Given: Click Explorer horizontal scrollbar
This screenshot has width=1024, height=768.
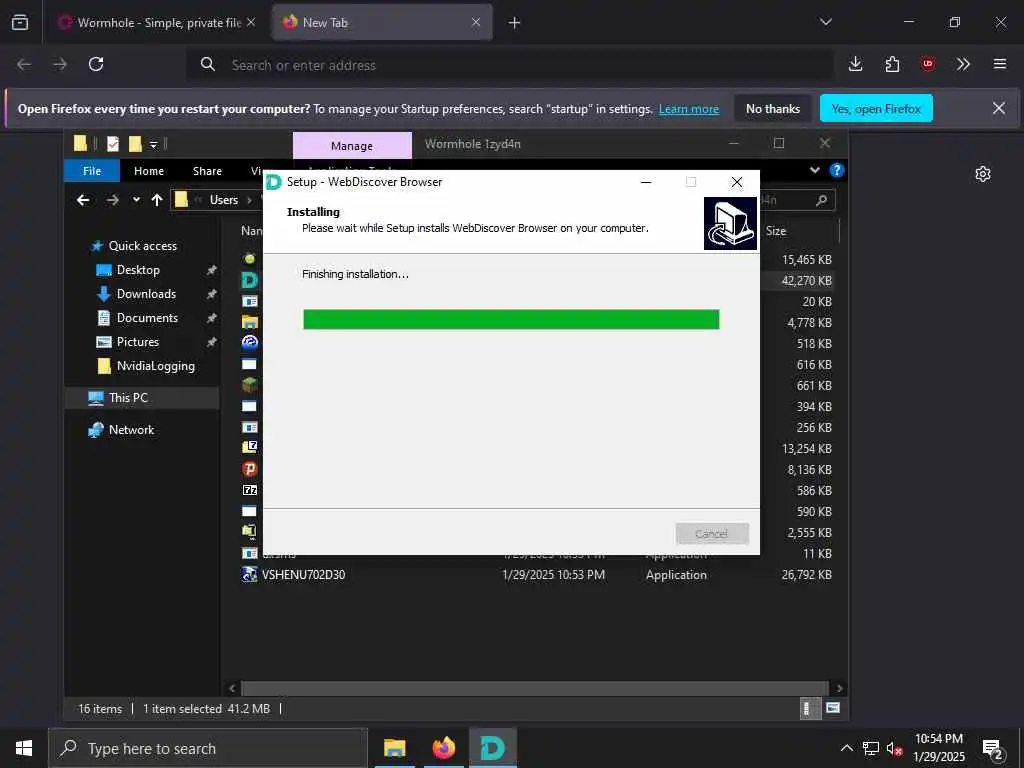Looking at the screenshot, I should tap(534, 688).
